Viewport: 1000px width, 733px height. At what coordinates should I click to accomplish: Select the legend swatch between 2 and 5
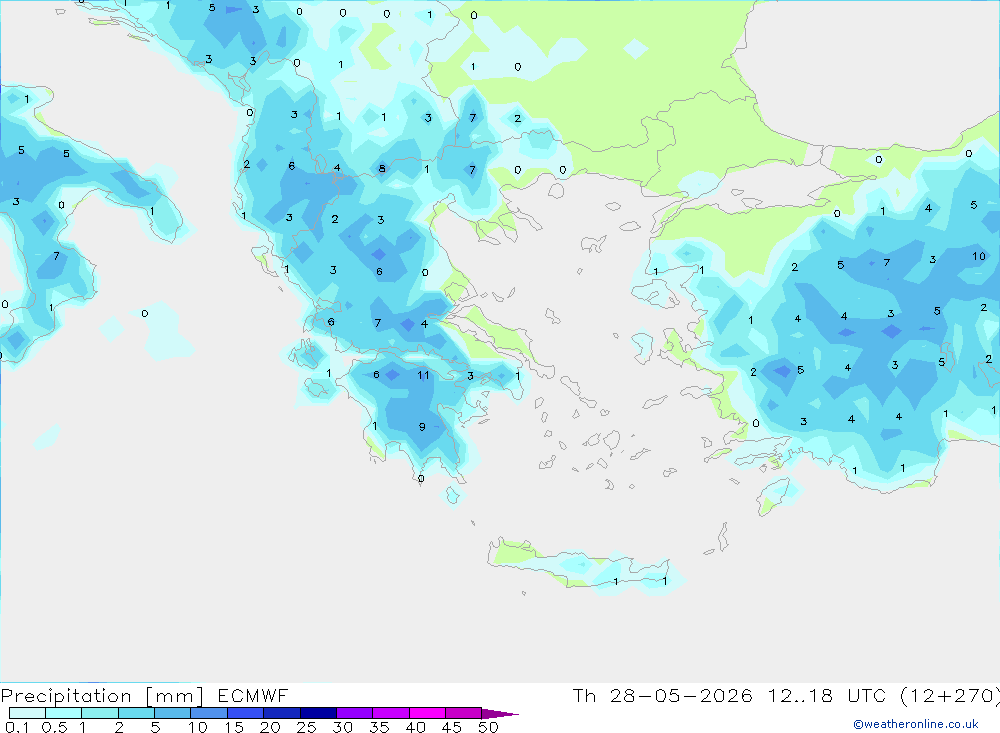tap(136, 713)
